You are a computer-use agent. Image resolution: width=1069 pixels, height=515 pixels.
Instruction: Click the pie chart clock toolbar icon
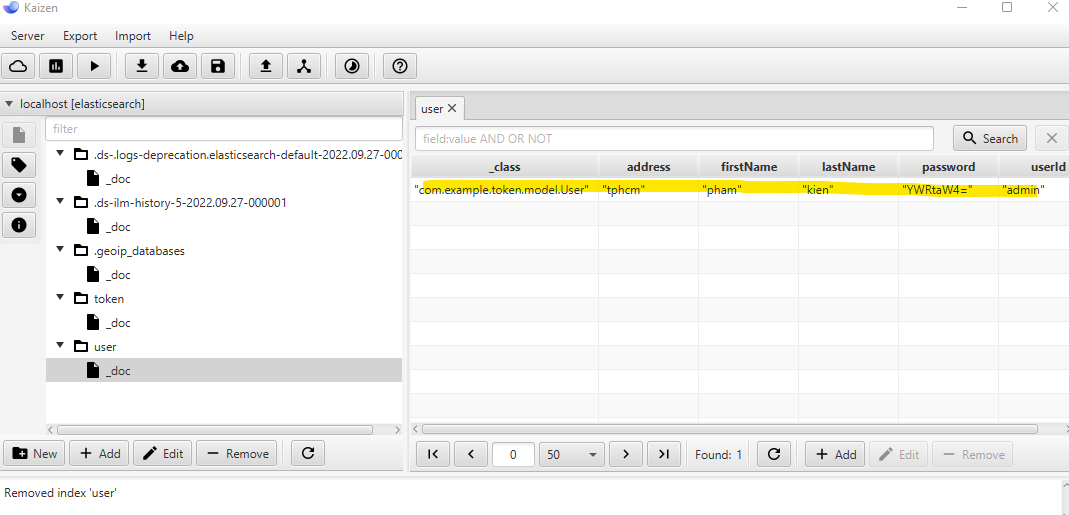tap(352, 66)
